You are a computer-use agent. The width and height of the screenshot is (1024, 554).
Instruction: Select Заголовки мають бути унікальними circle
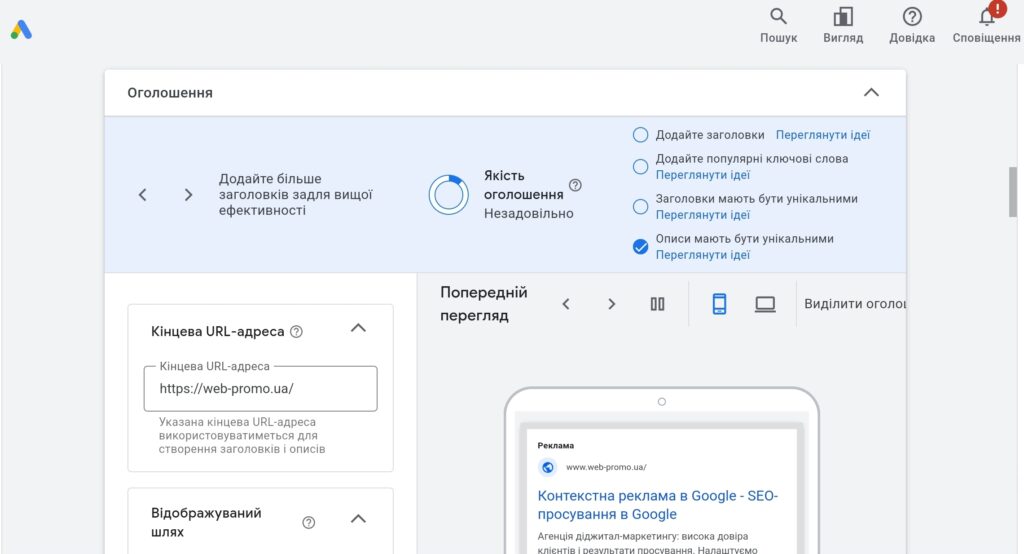coord(641,206)
